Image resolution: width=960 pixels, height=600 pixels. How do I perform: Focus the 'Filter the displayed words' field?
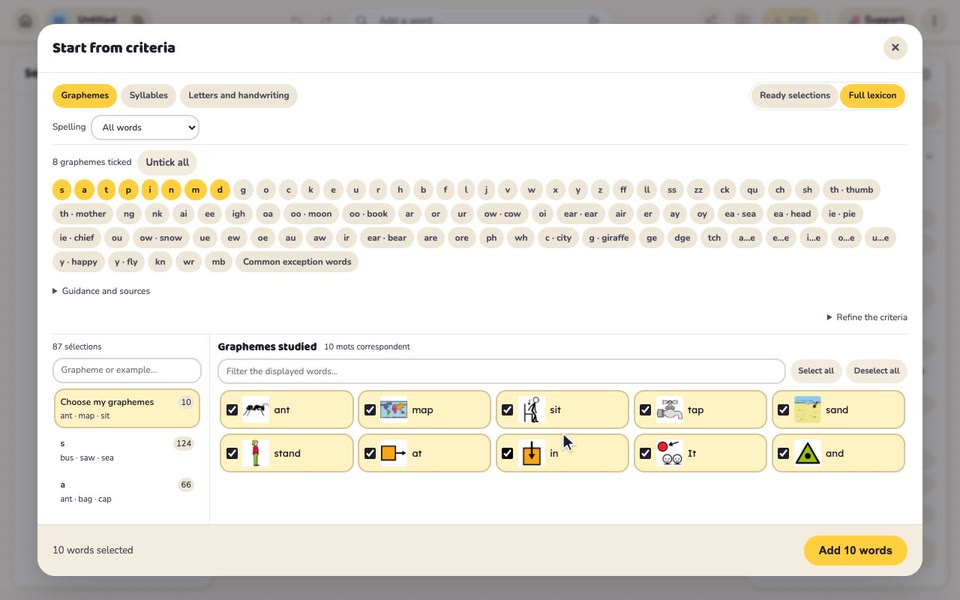pyautogui.click(x=501, y=371)
